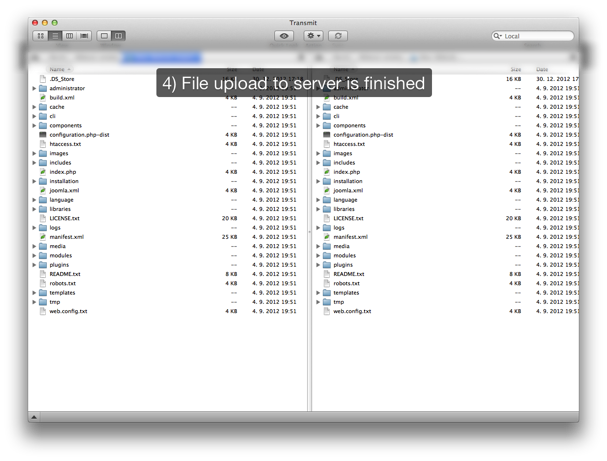Screen dimensions: 607x461
Task: Select cache folder icon in right pane
Action: pos(327,107)
